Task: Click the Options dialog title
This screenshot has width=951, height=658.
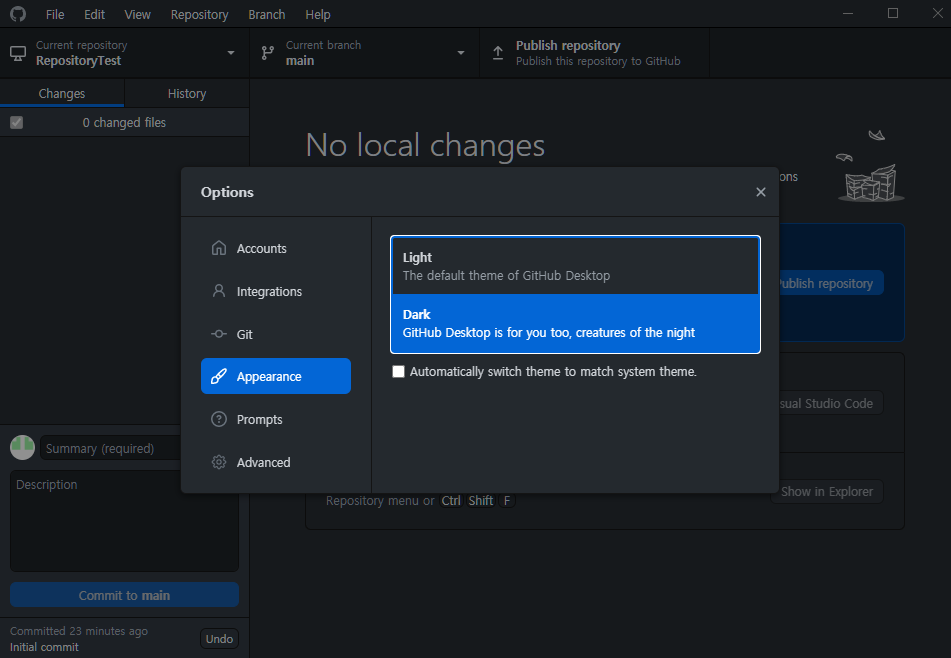Action: [x=227, y=192]
